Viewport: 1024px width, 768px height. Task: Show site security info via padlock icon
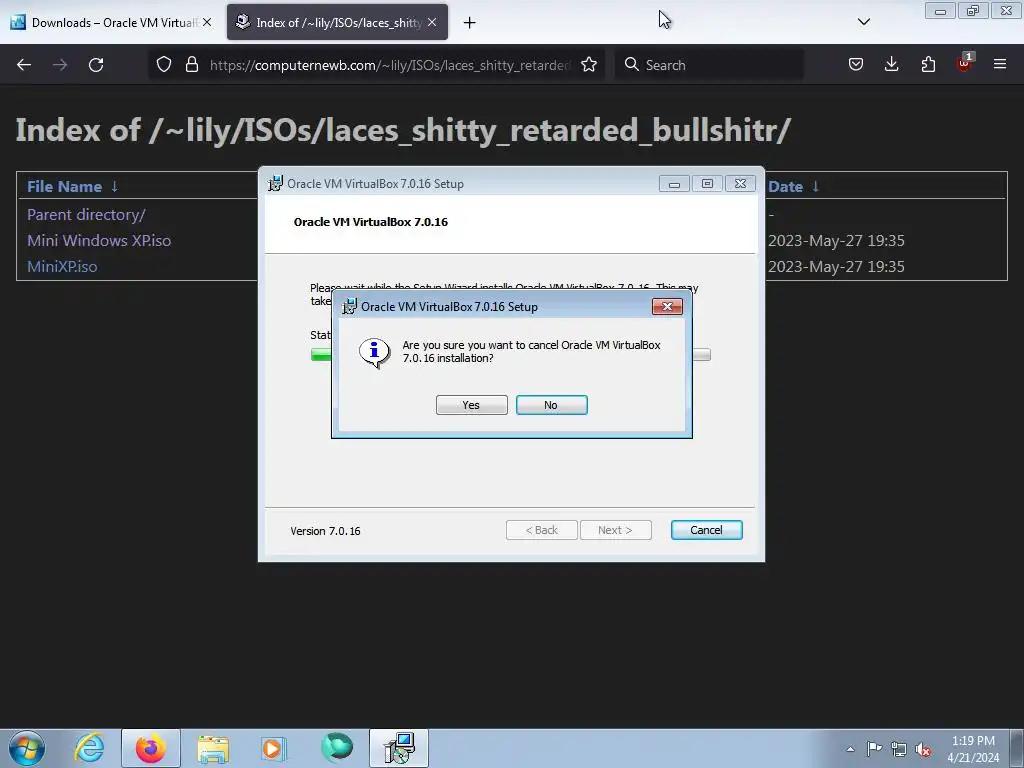click(191, 65)
